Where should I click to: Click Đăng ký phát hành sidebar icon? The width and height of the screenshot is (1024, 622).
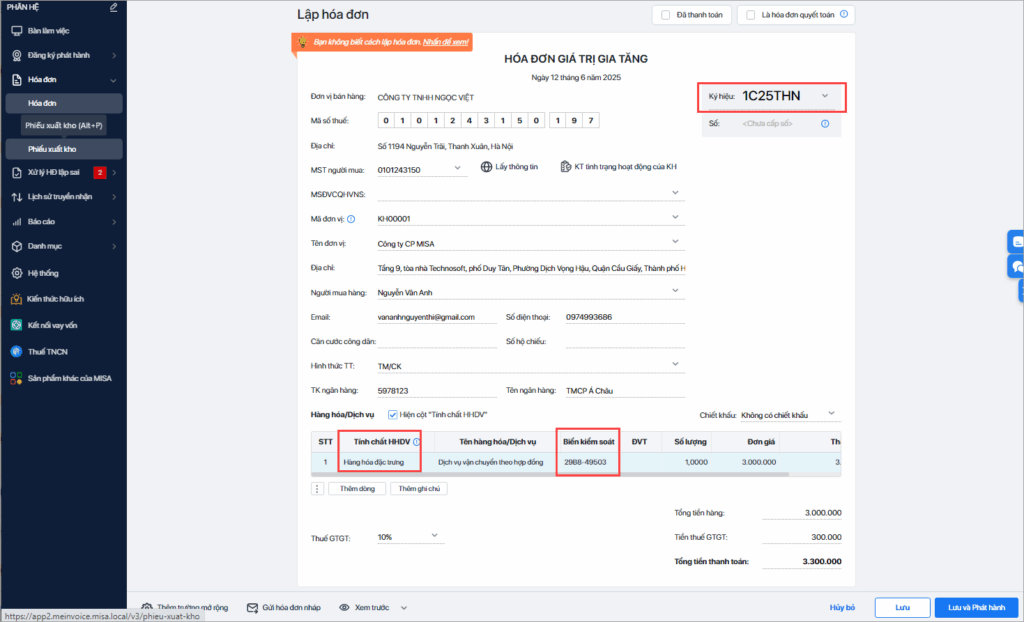coord(17,56)
